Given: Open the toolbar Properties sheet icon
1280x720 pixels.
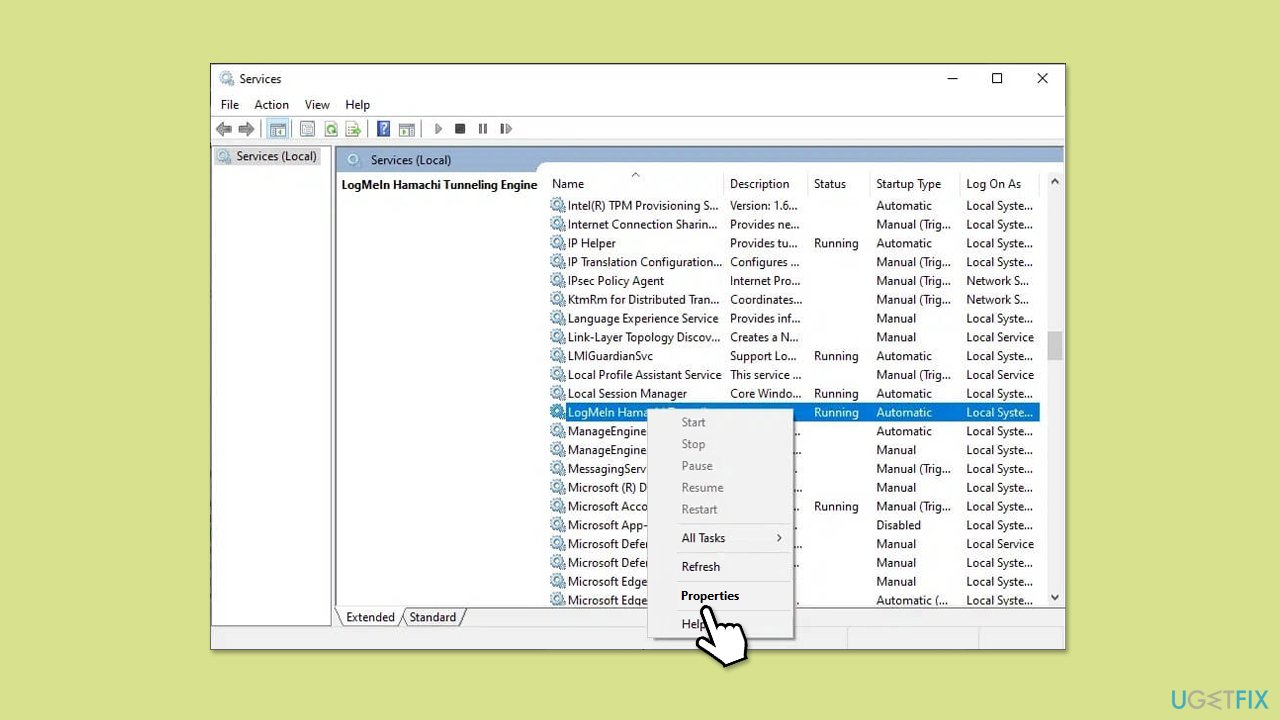Looking at the screenshot, I should click(307, 129).
